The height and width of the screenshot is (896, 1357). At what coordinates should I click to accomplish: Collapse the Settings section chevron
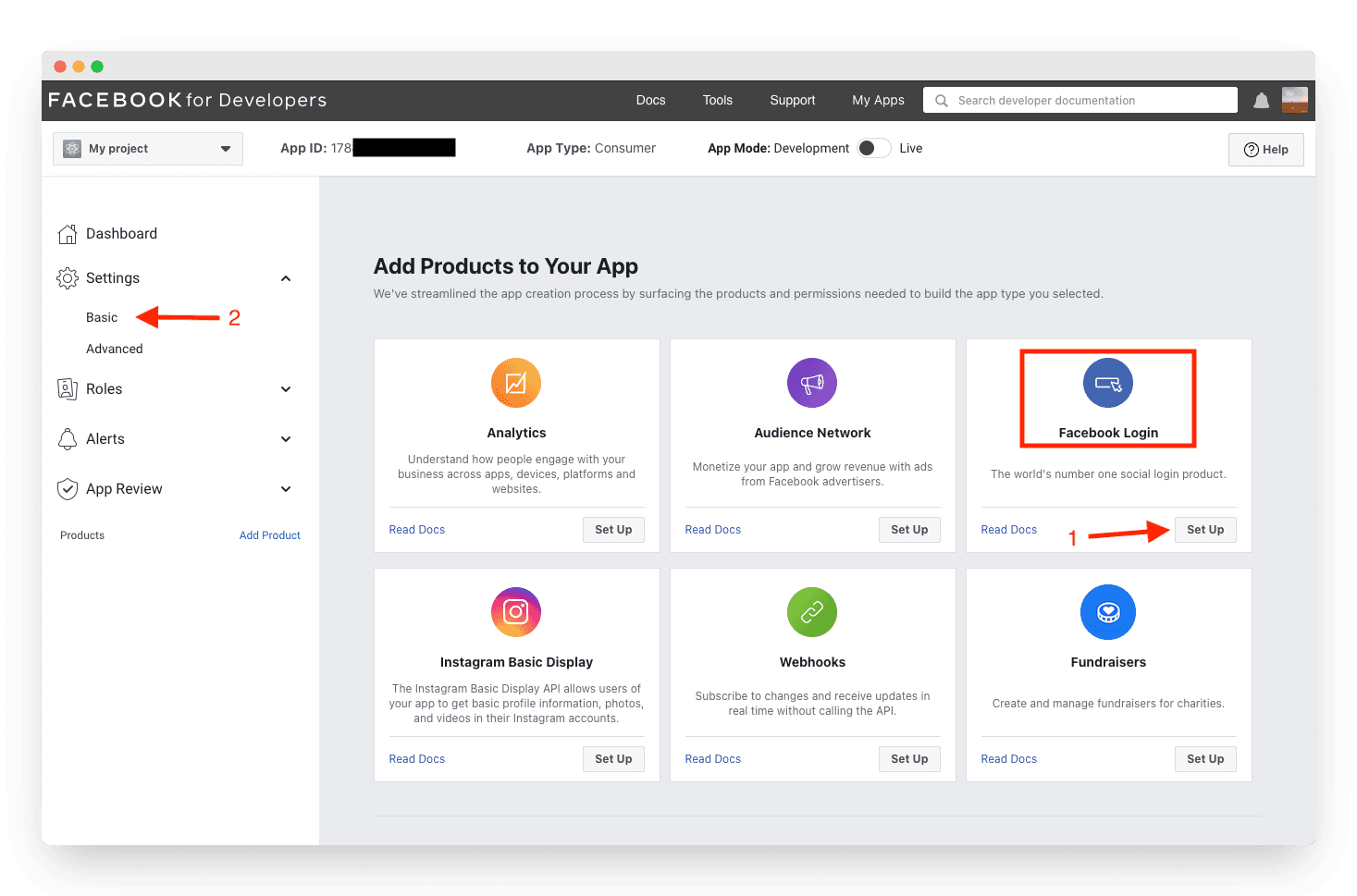coord(286,278)
